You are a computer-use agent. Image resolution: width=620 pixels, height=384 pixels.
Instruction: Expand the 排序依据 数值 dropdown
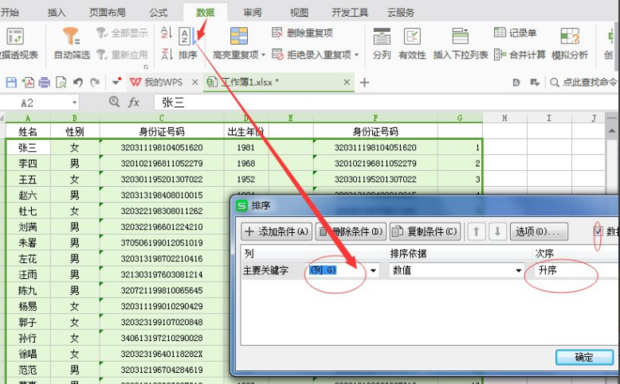518,271
